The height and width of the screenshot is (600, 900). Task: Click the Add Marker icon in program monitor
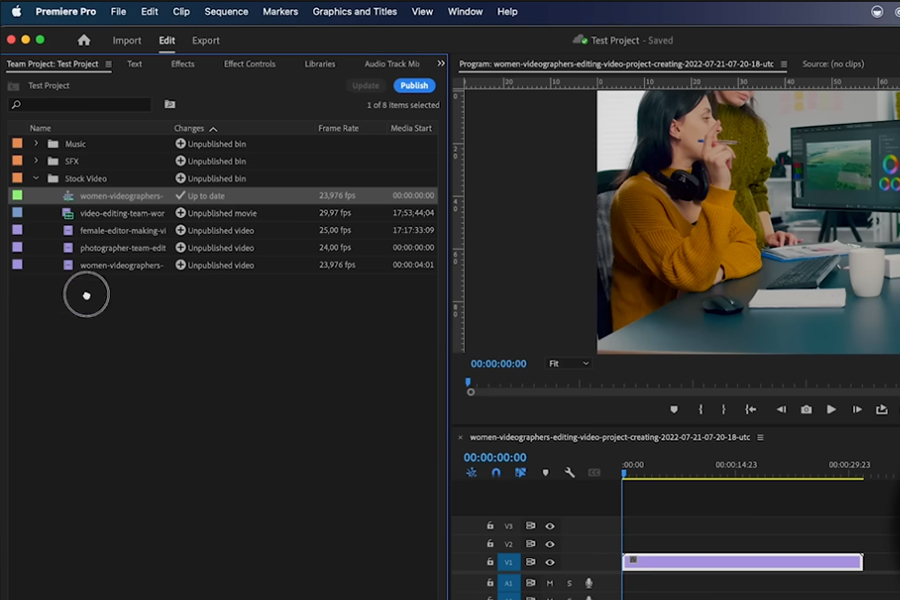676,409
